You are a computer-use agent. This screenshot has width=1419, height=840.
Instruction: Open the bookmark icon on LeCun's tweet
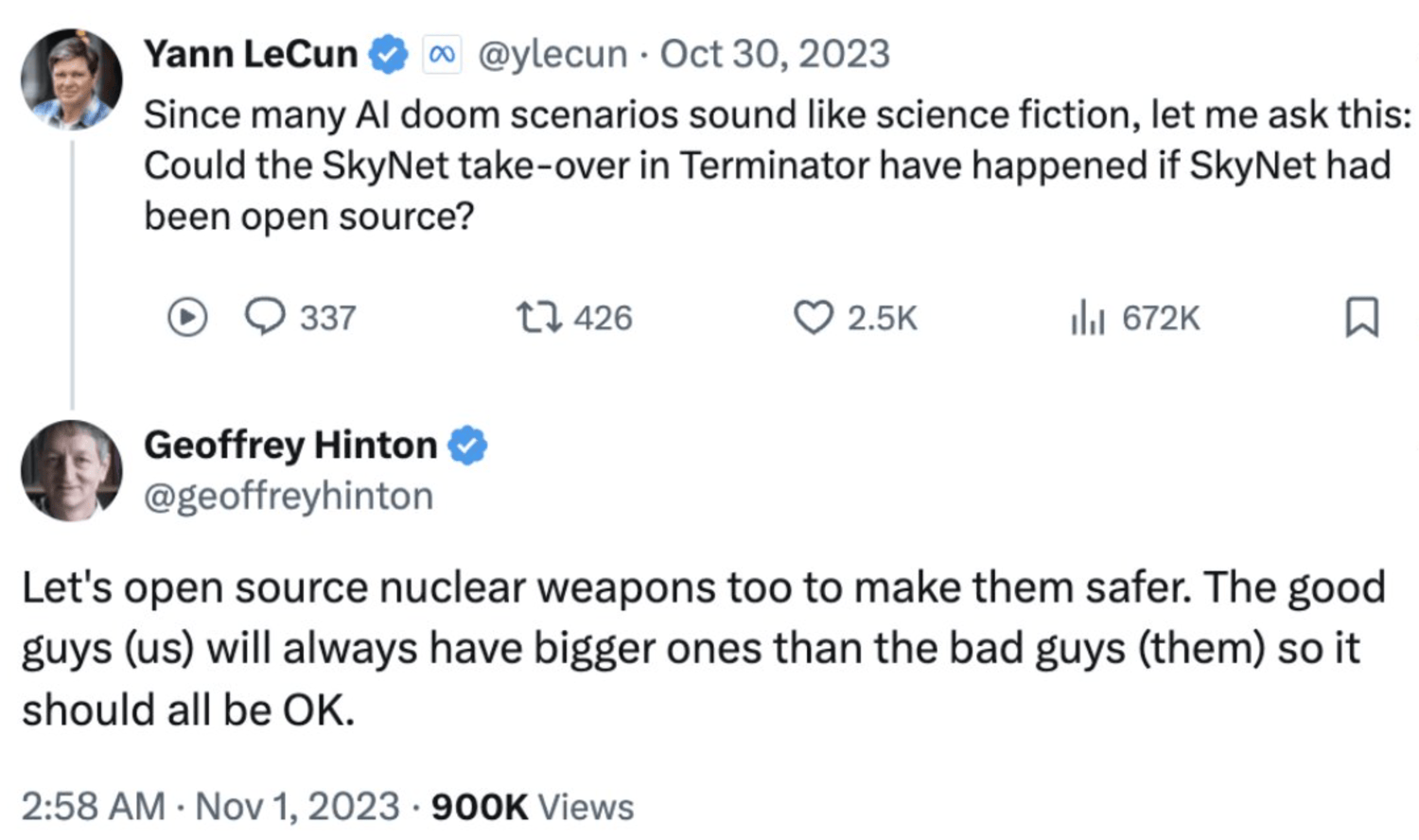point(1360,318)
